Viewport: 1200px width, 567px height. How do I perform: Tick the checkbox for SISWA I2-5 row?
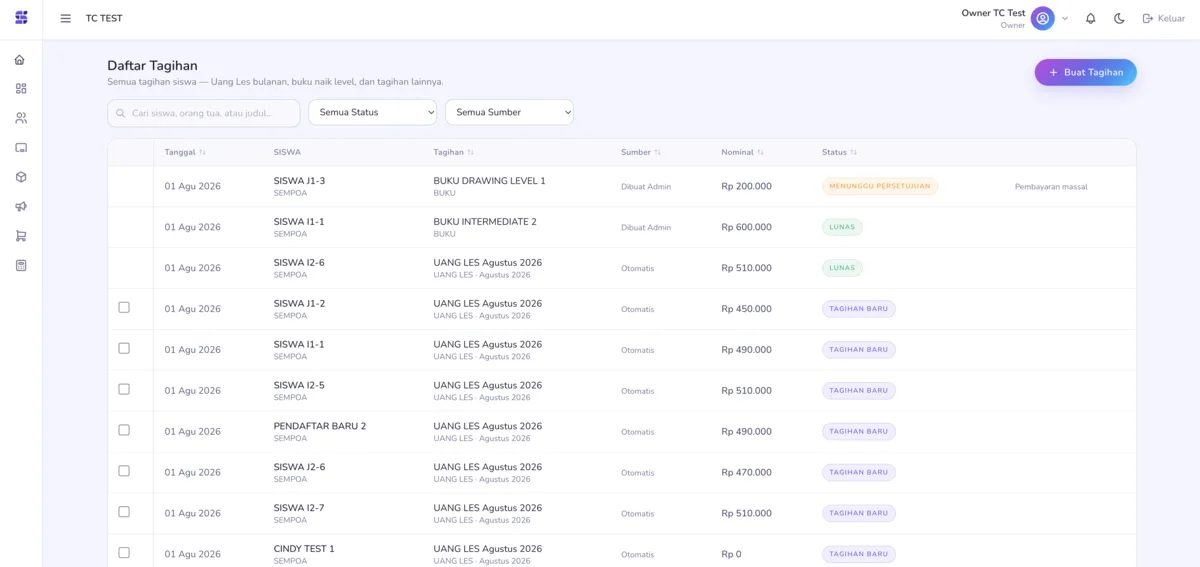click(124, 389)
